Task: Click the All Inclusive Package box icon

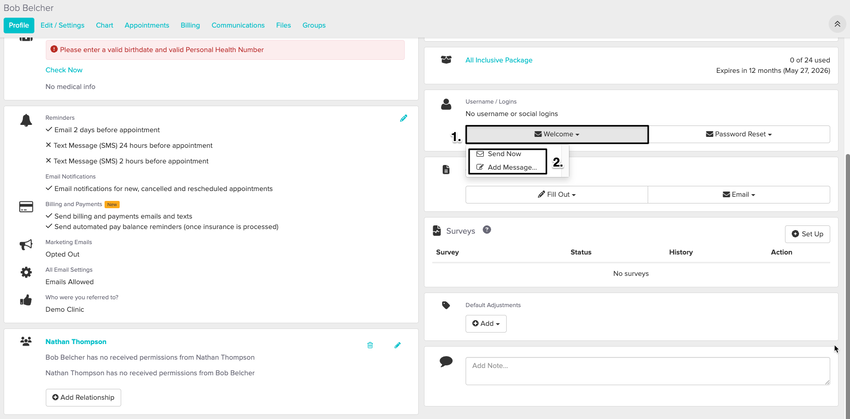Action: [x=446, y=60]
